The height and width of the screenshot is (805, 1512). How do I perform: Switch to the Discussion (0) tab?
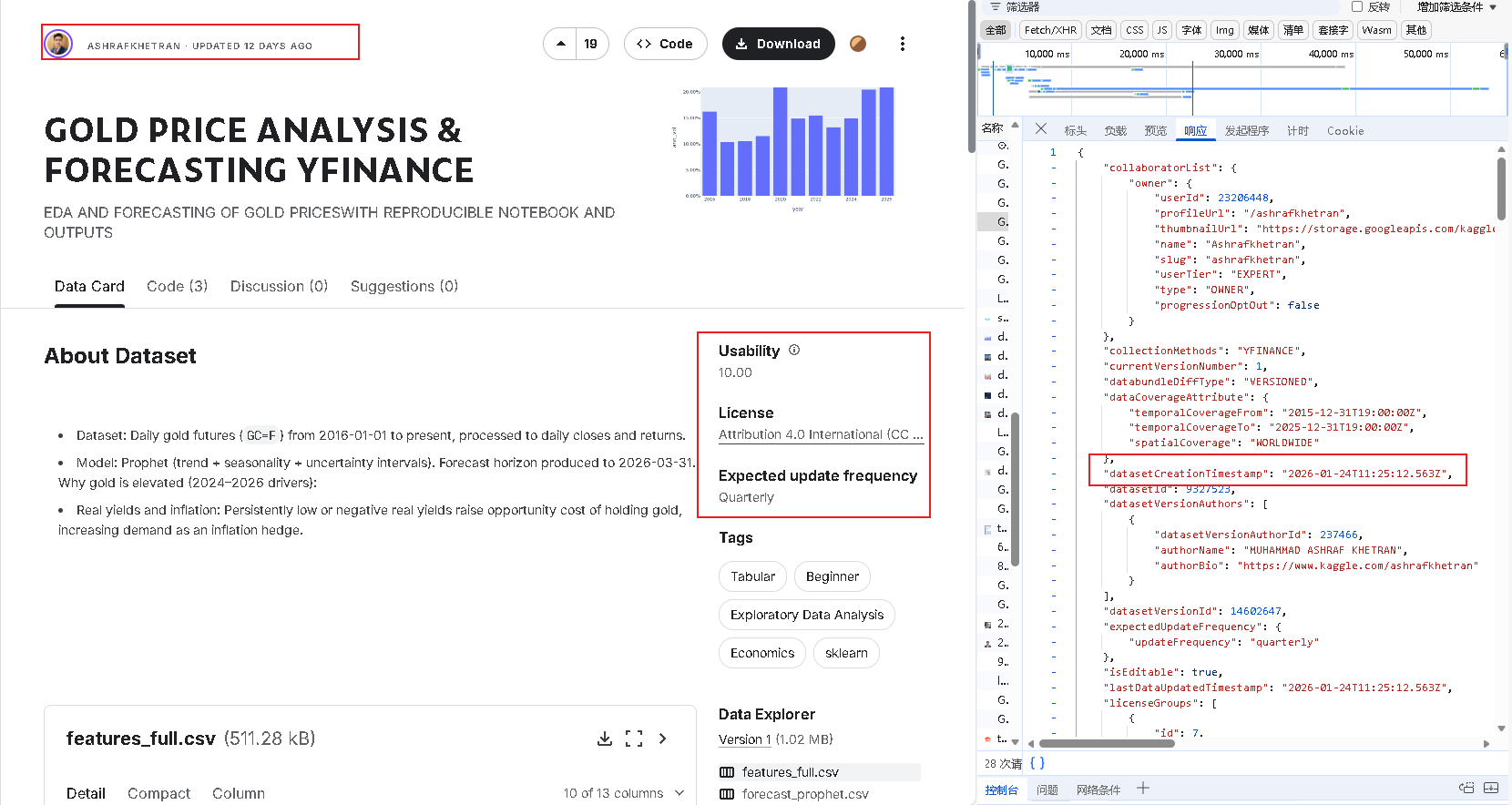(279, 286)
